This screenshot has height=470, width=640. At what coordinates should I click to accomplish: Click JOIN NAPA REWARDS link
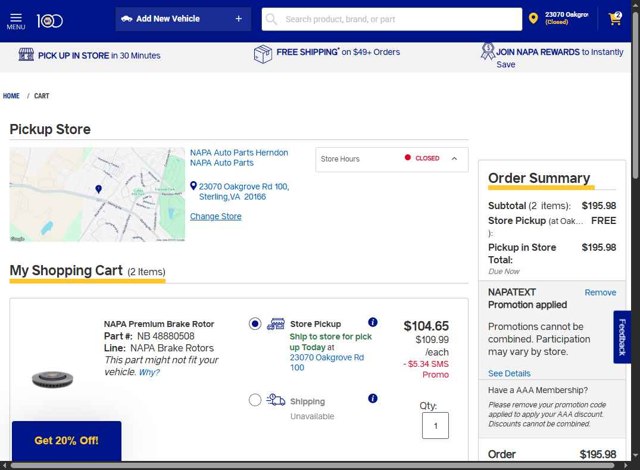tap(560, 58)
